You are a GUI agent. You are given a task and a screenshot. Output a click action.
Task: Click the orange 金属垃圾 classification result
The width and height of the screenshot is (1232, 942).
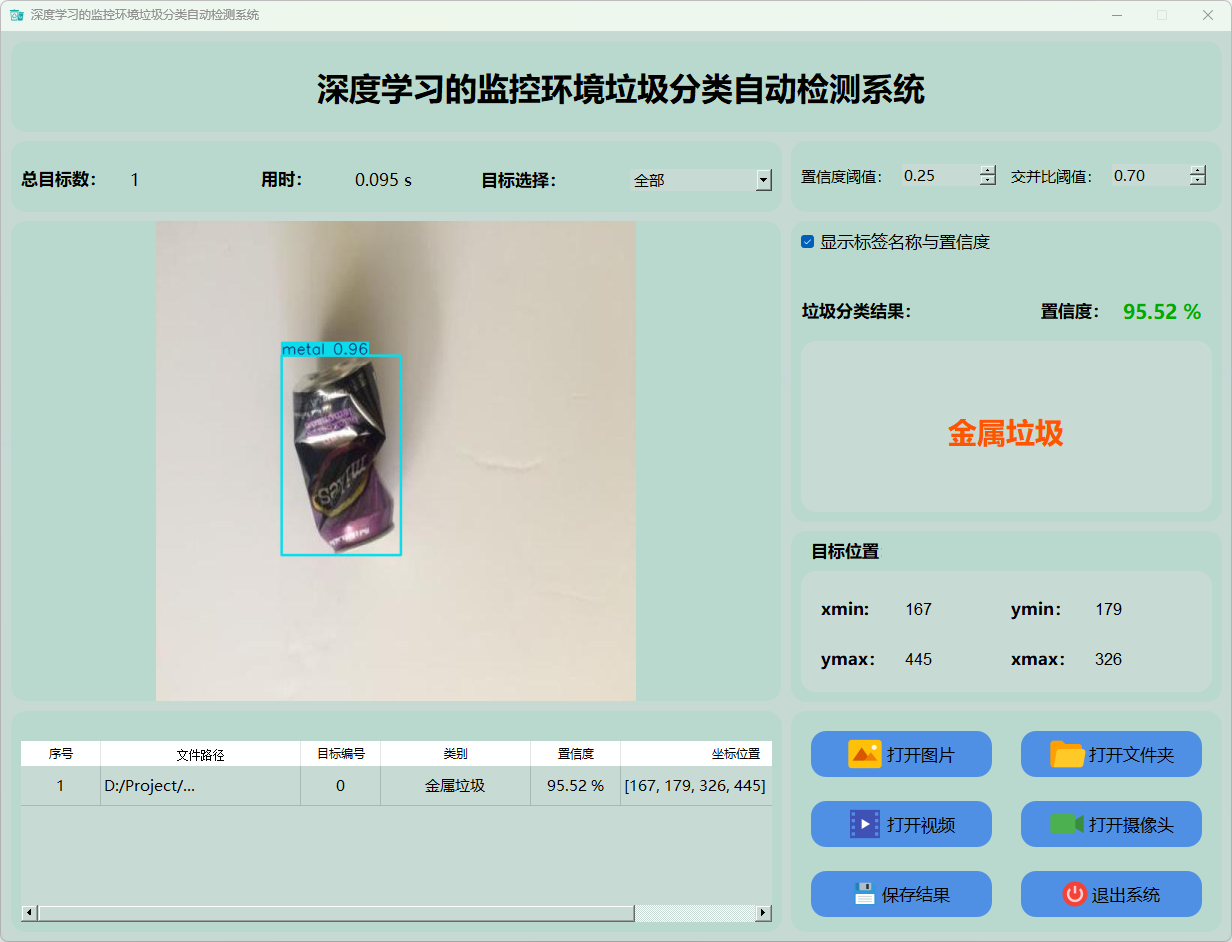click(x=1006, y=433)
